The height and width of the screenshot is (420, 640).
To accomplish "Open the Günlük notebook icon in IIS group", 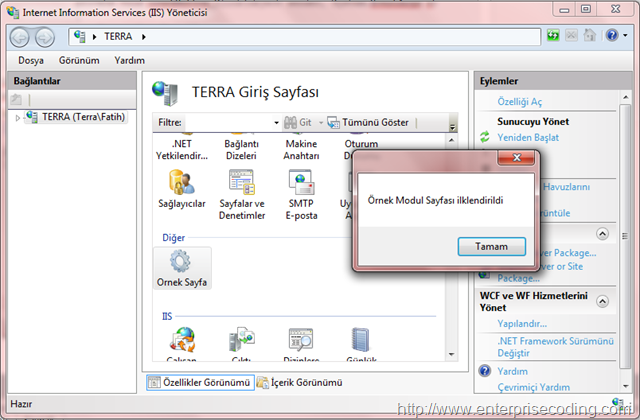I will (361, 340).
